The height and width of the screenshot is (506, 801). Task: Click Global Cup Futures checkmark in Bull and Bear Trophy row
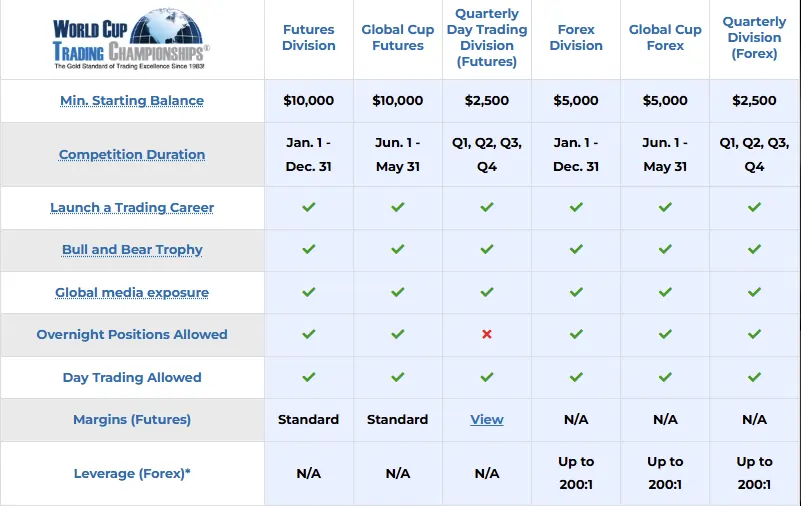point(398,249)
